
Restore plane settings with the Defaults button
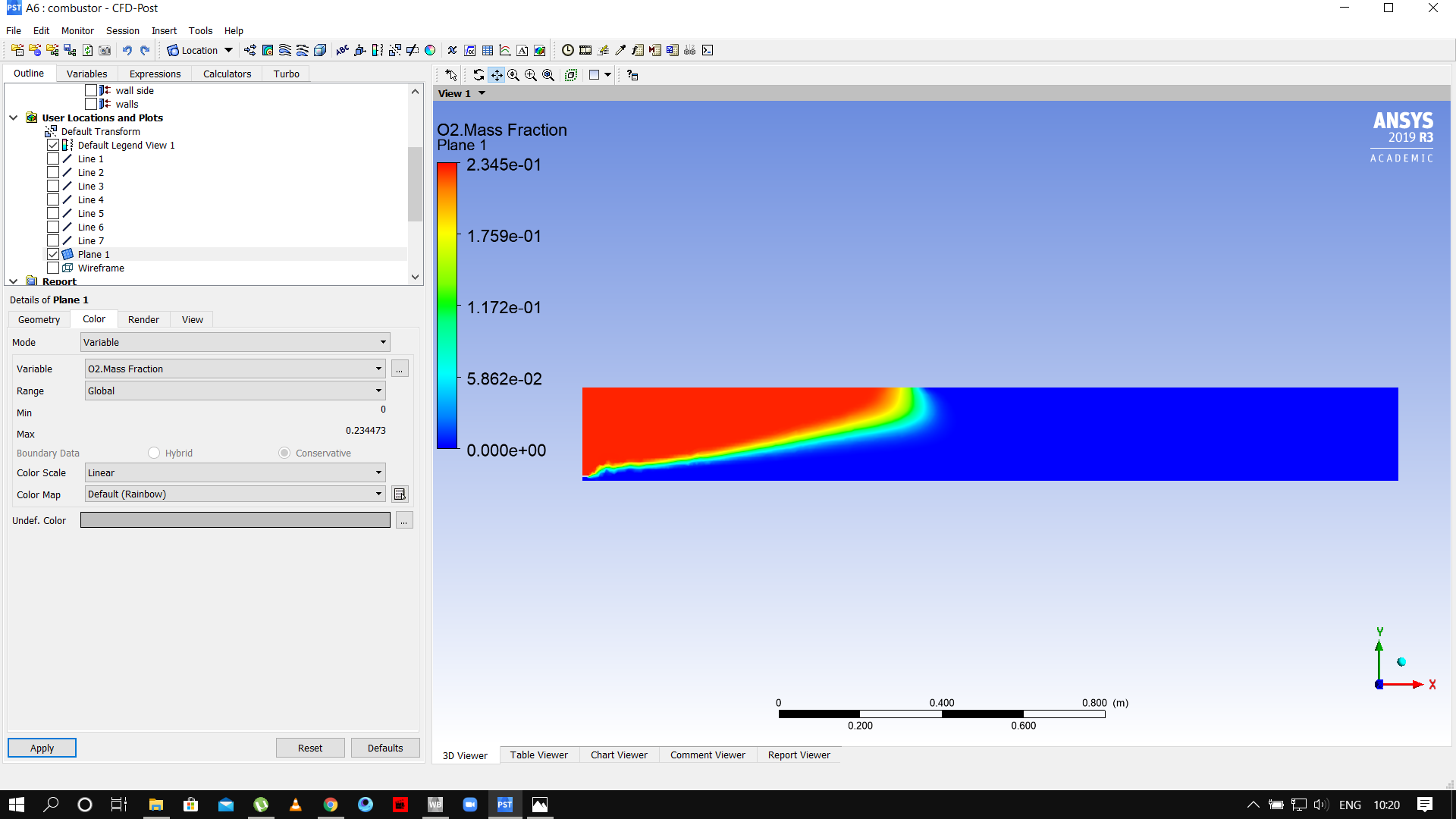coord(385,748)
